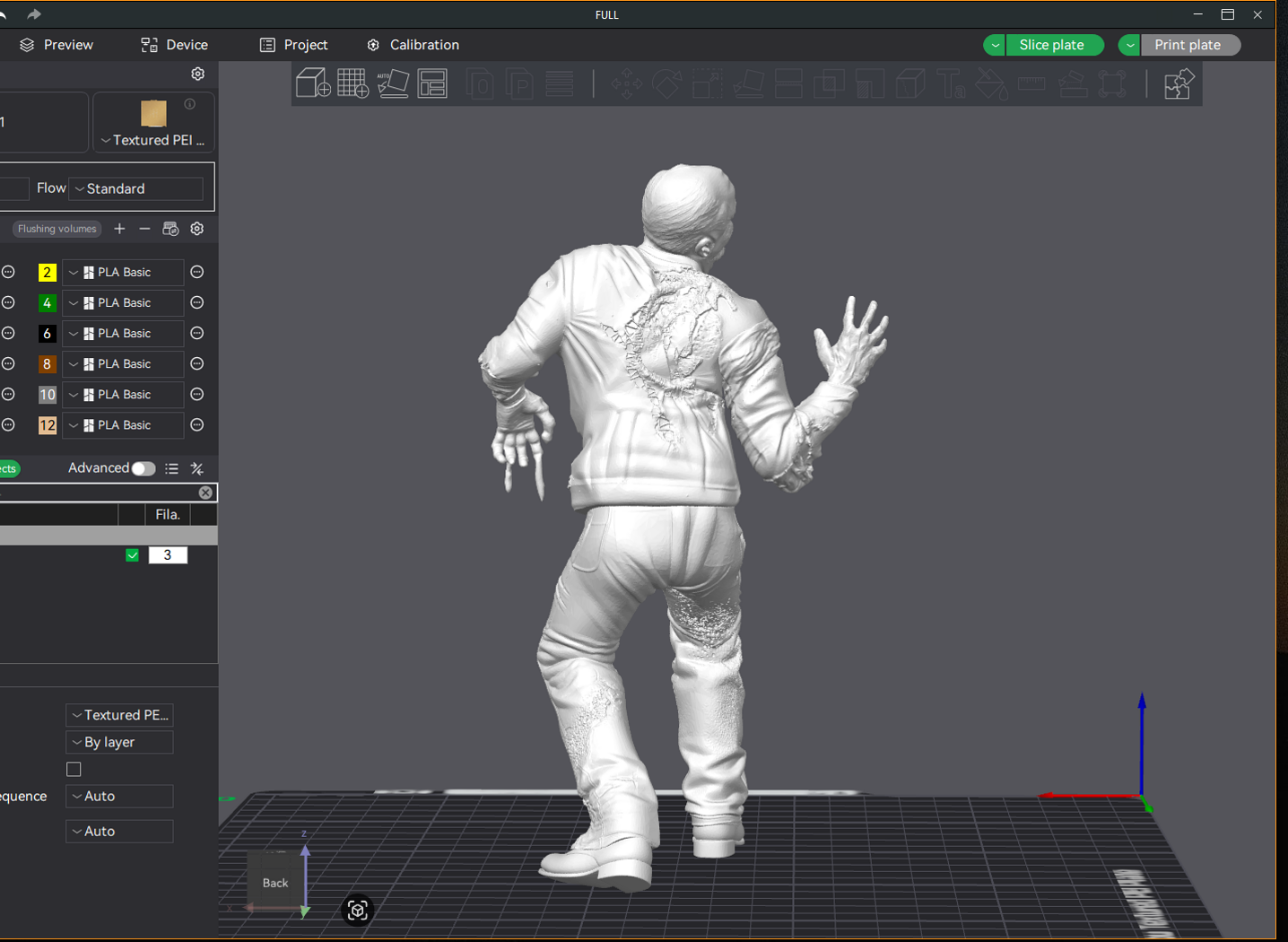
Task: Switch to the Calibration tab
Action: (x=413, y=45)
